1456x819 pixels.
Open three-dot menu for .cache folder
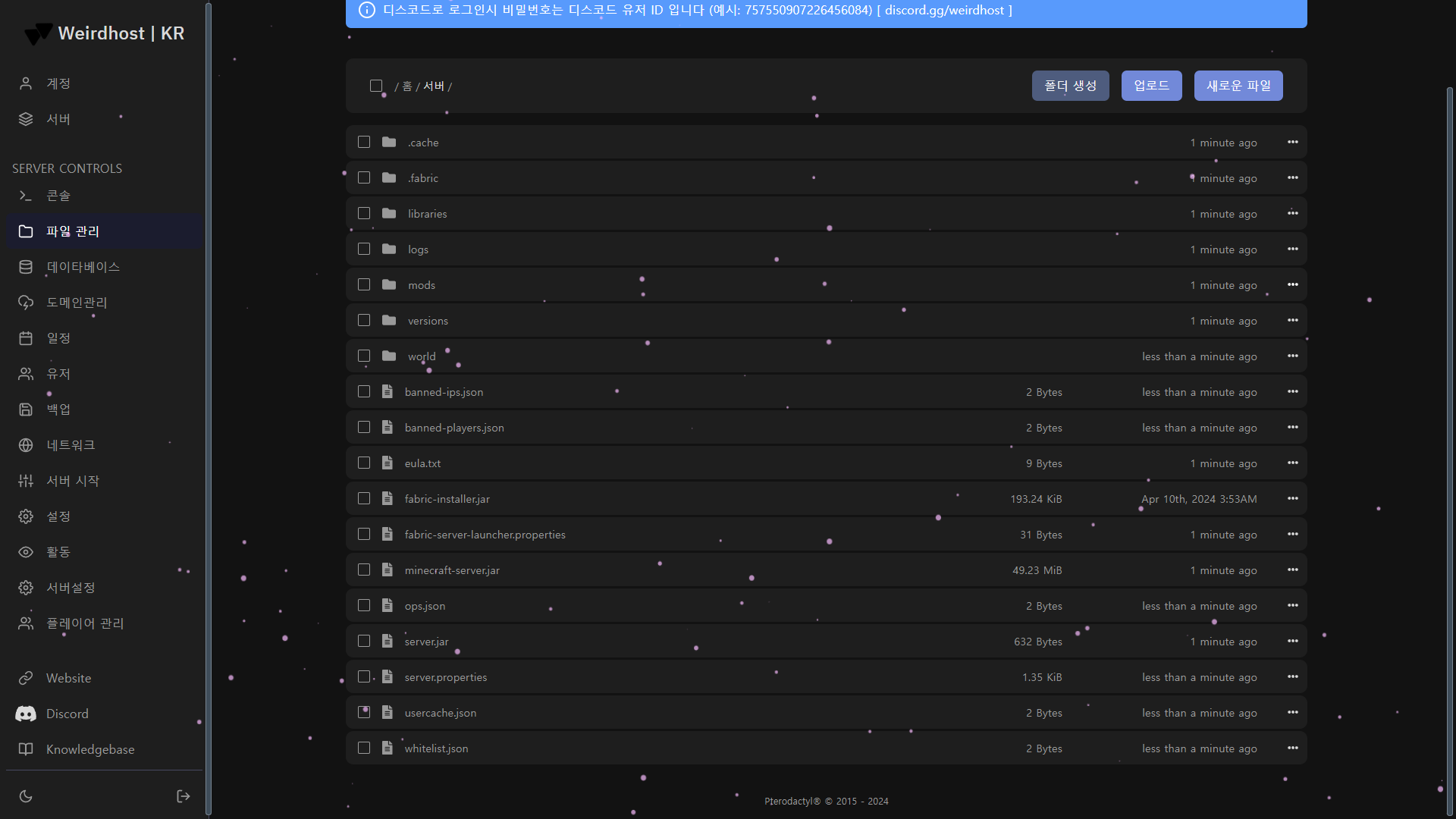coord(1292,142)
